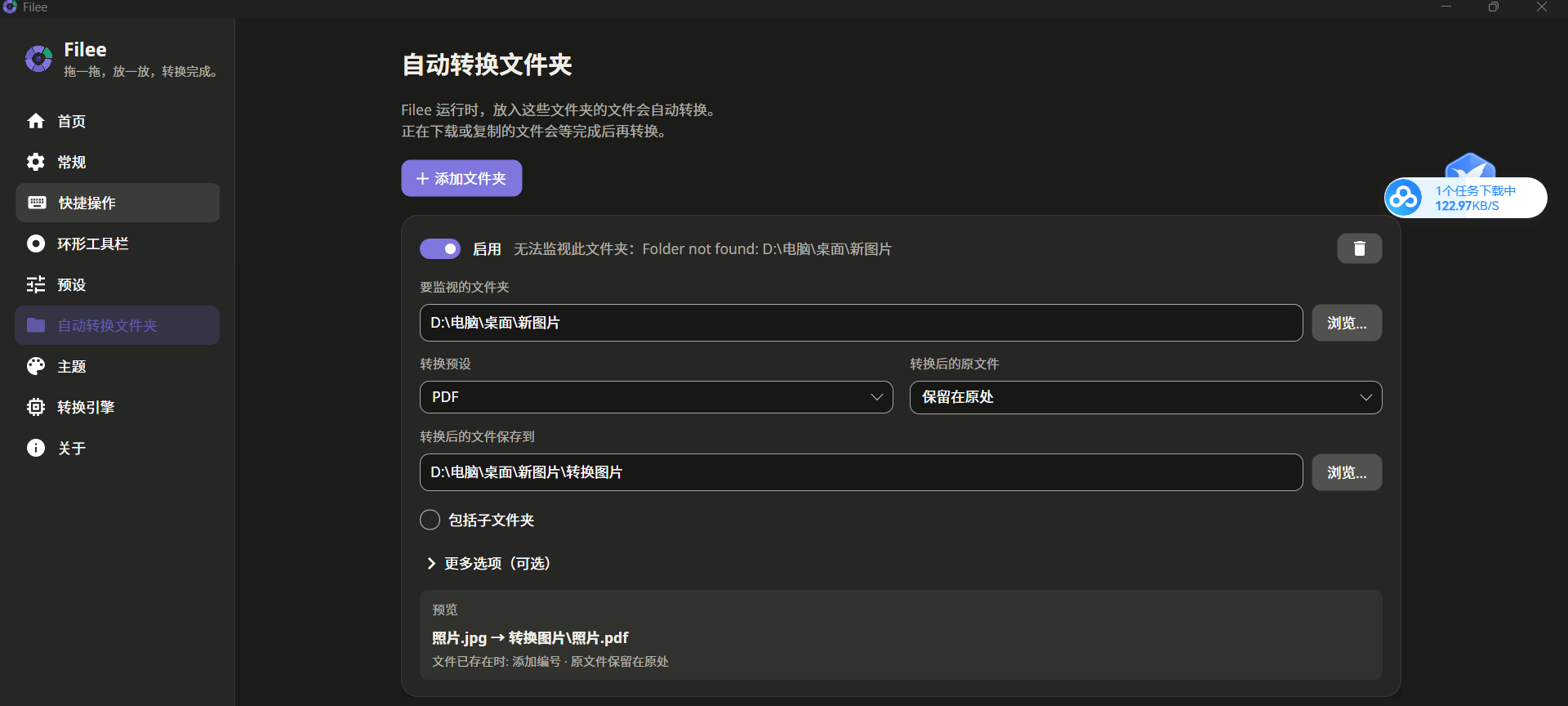Click the Baidu Netdisk cloud icon in floating widget

(x=1404, y=198)
